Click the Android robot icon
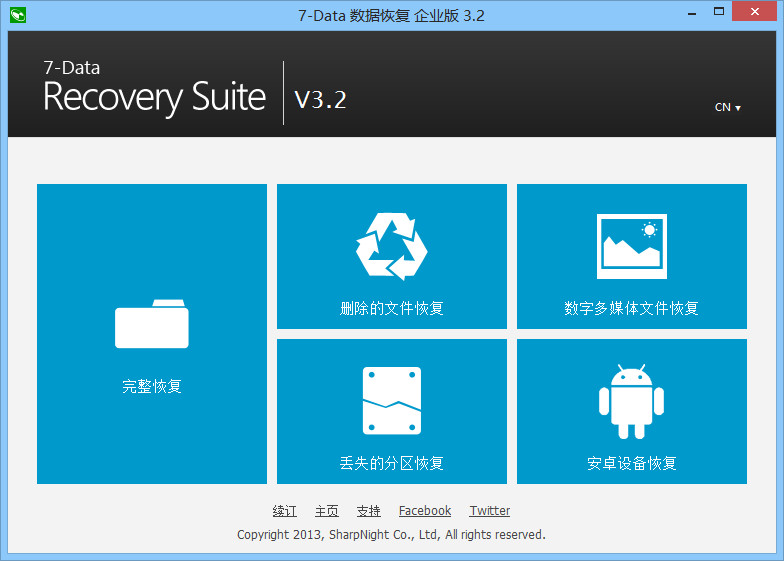 click(632, 402)
